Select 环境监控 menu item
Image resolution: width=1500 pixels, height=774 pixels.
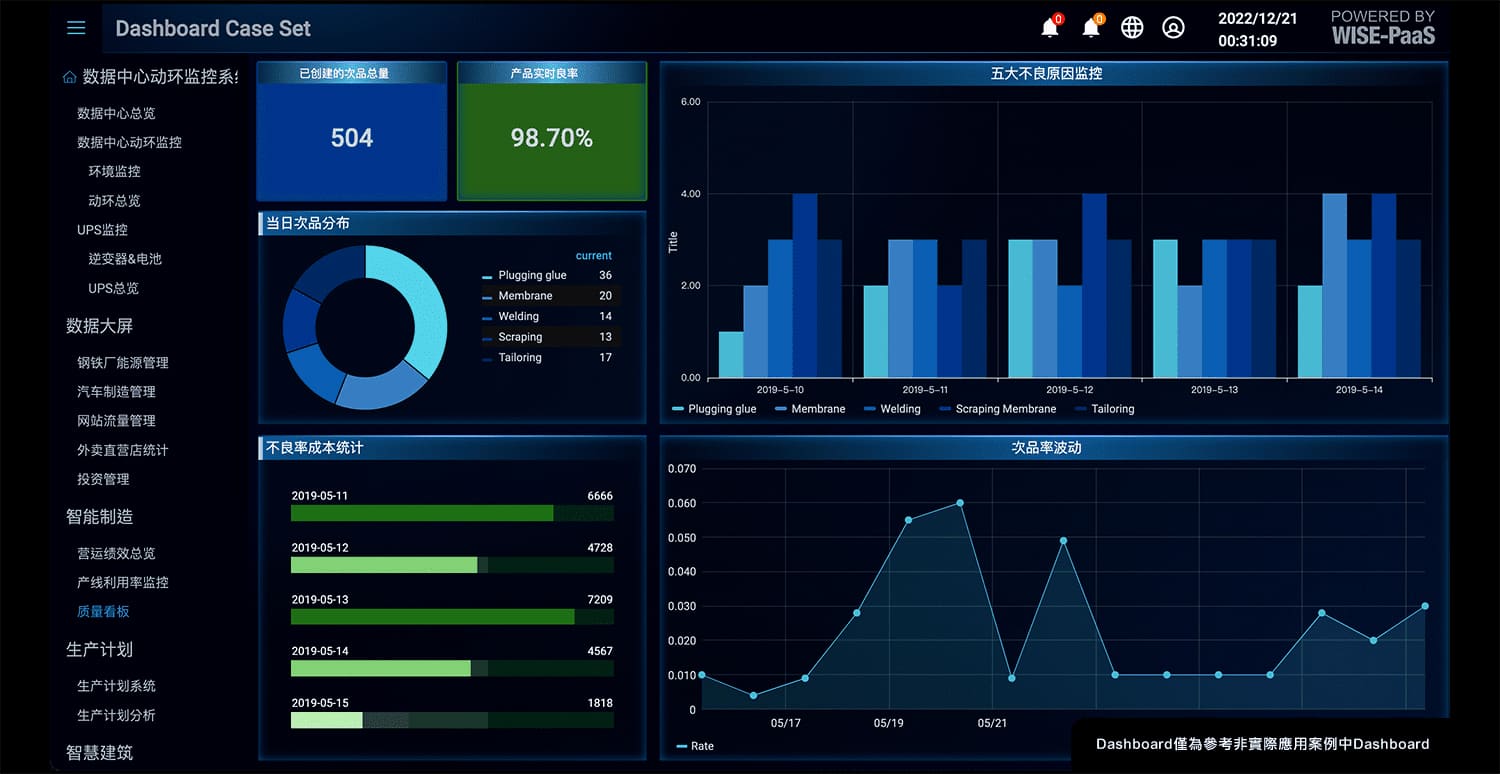[x=114, y=171]
